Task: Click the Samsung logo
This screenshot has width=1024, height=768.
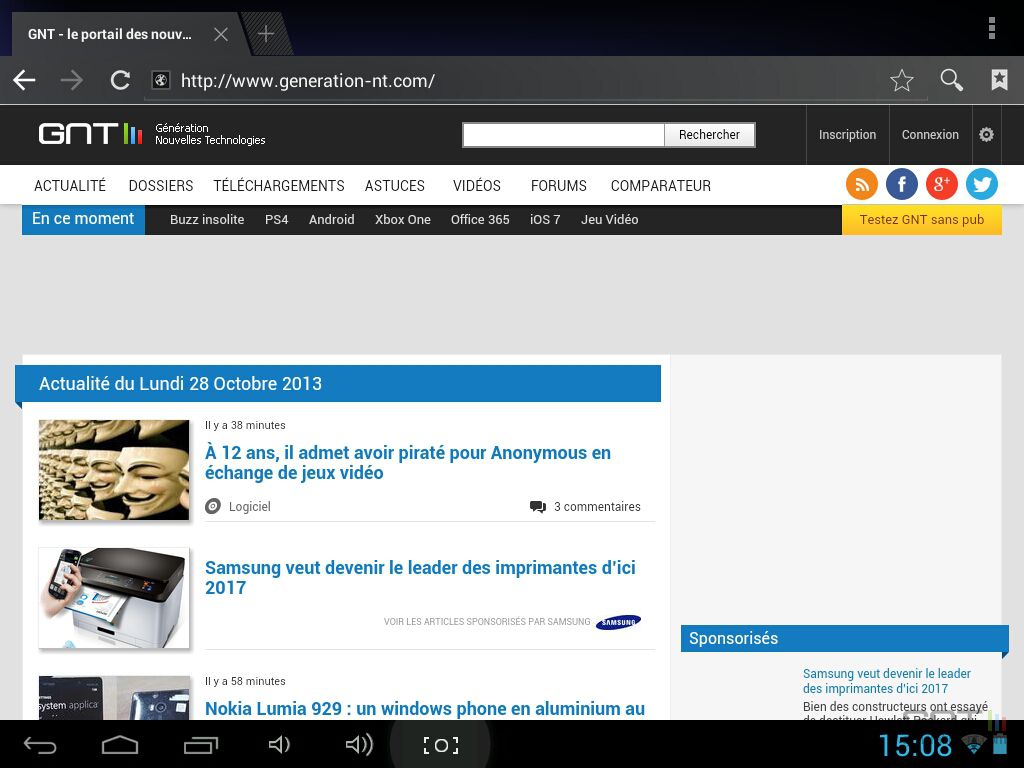Action: tap(618, 622)
